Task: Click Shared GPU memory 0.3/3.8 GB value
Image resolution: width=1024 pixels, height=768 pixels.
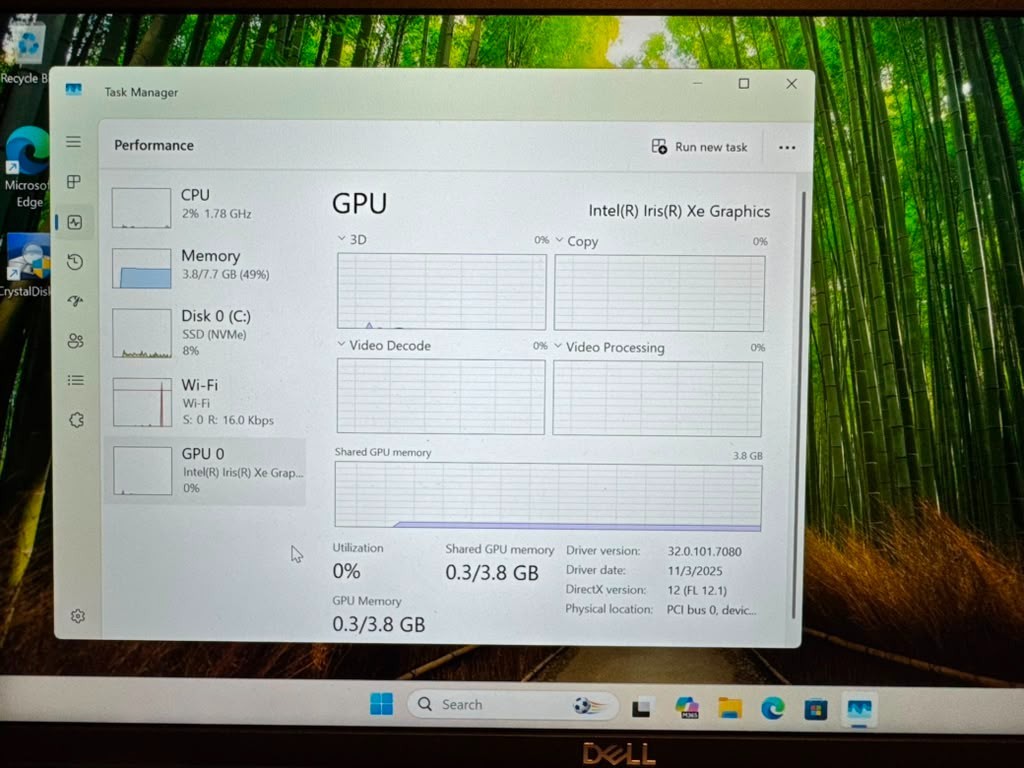Action: coord(492,573)
